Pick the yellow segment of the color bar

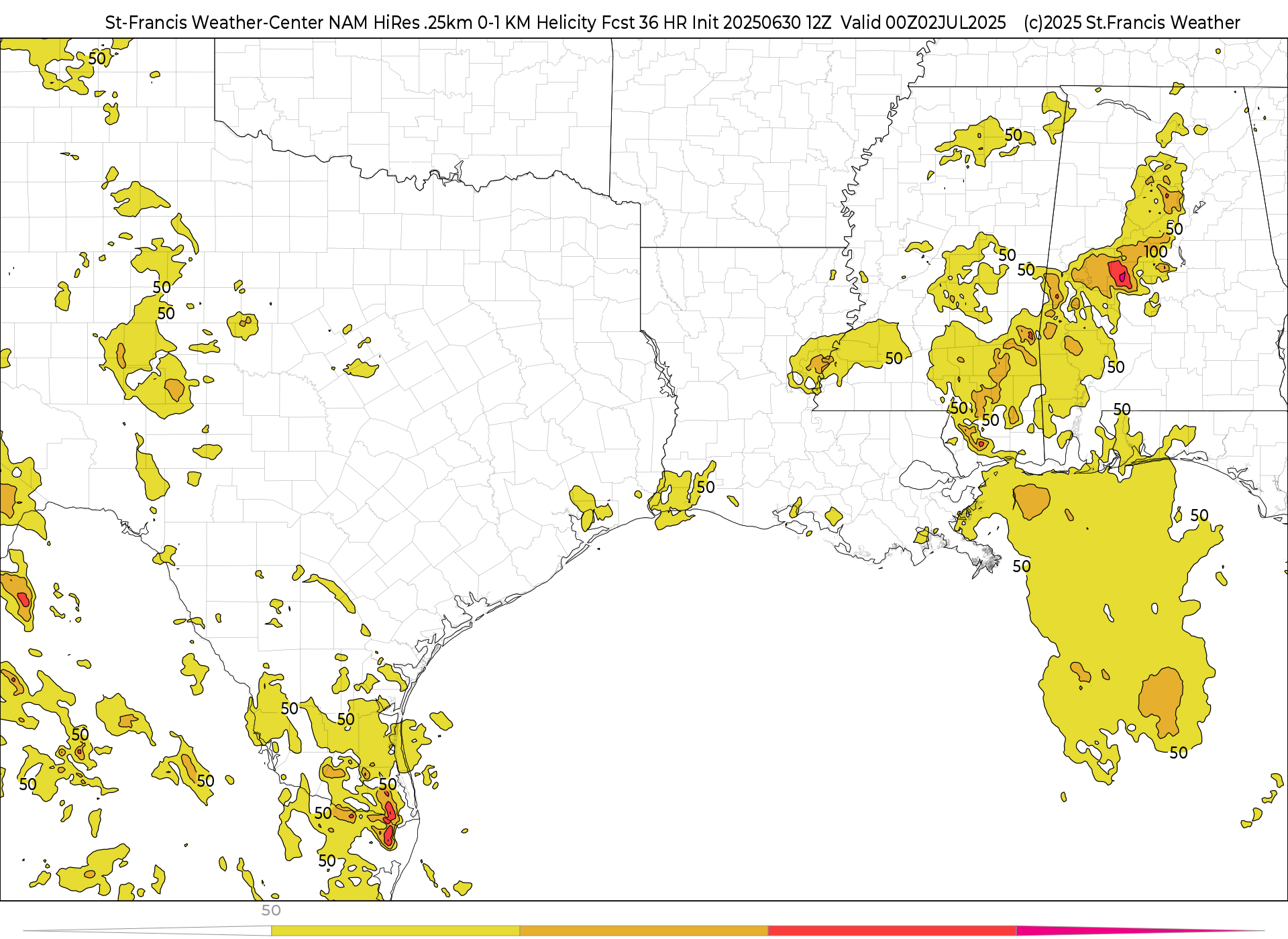(x=395, y=931)
